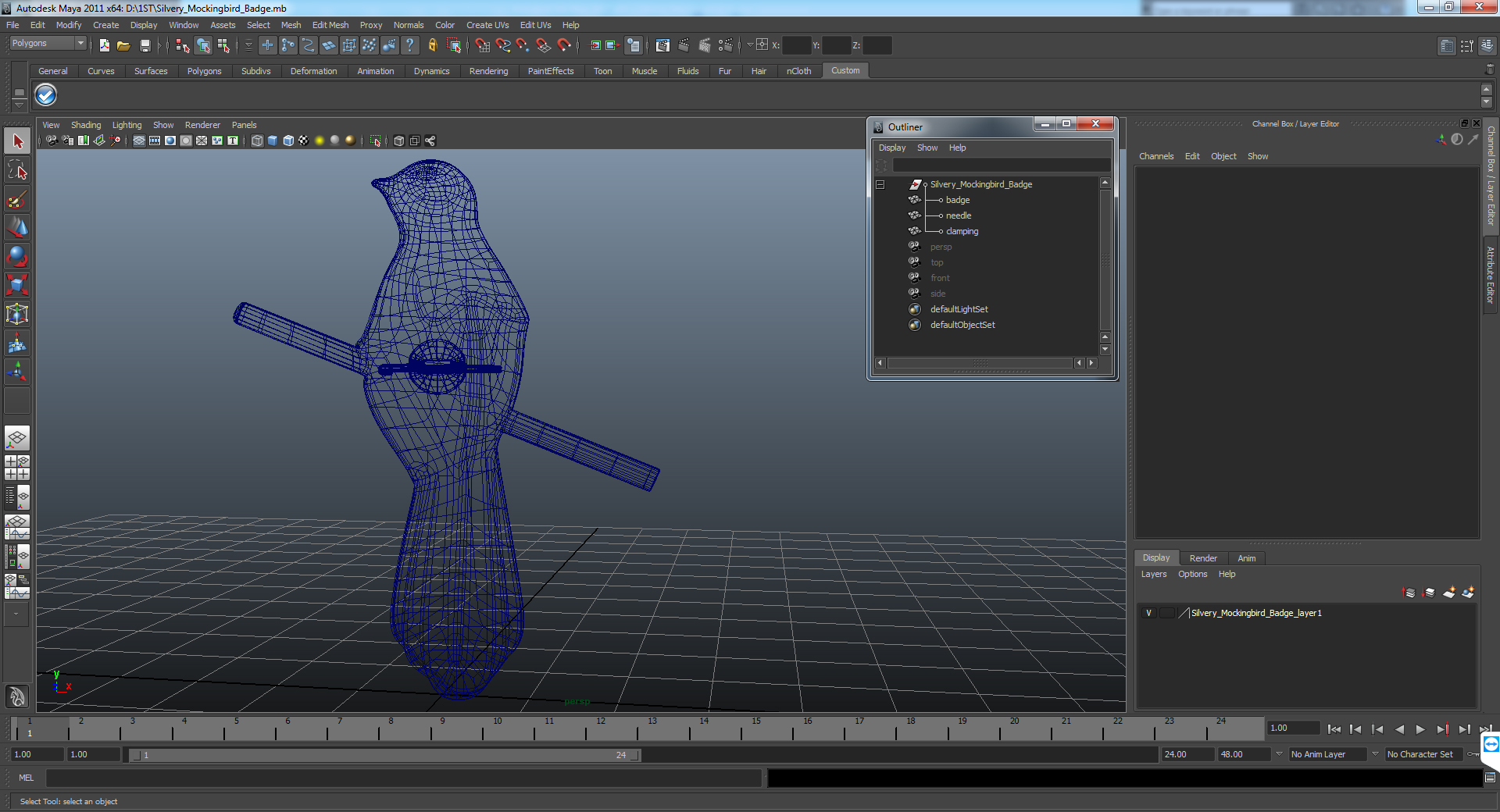The width and height of the screenshot is (1500, 812).
Task: Click create new layer icon in Layer Editor
Action: (x=1449, y=593)
